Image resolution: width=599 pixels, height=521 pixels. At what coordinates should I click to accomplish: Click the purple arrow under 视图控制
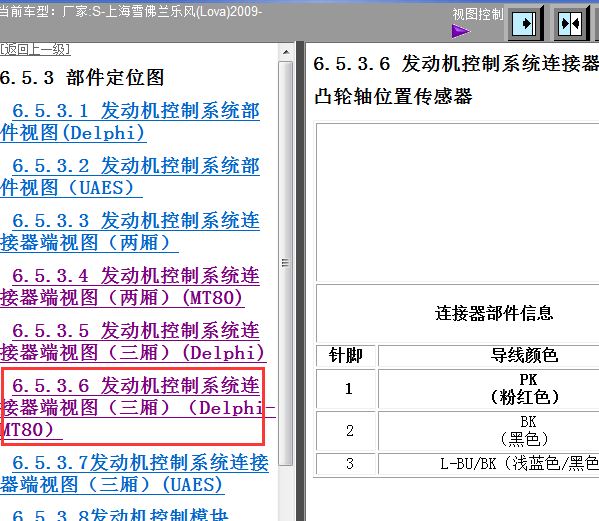click(461, 31)
